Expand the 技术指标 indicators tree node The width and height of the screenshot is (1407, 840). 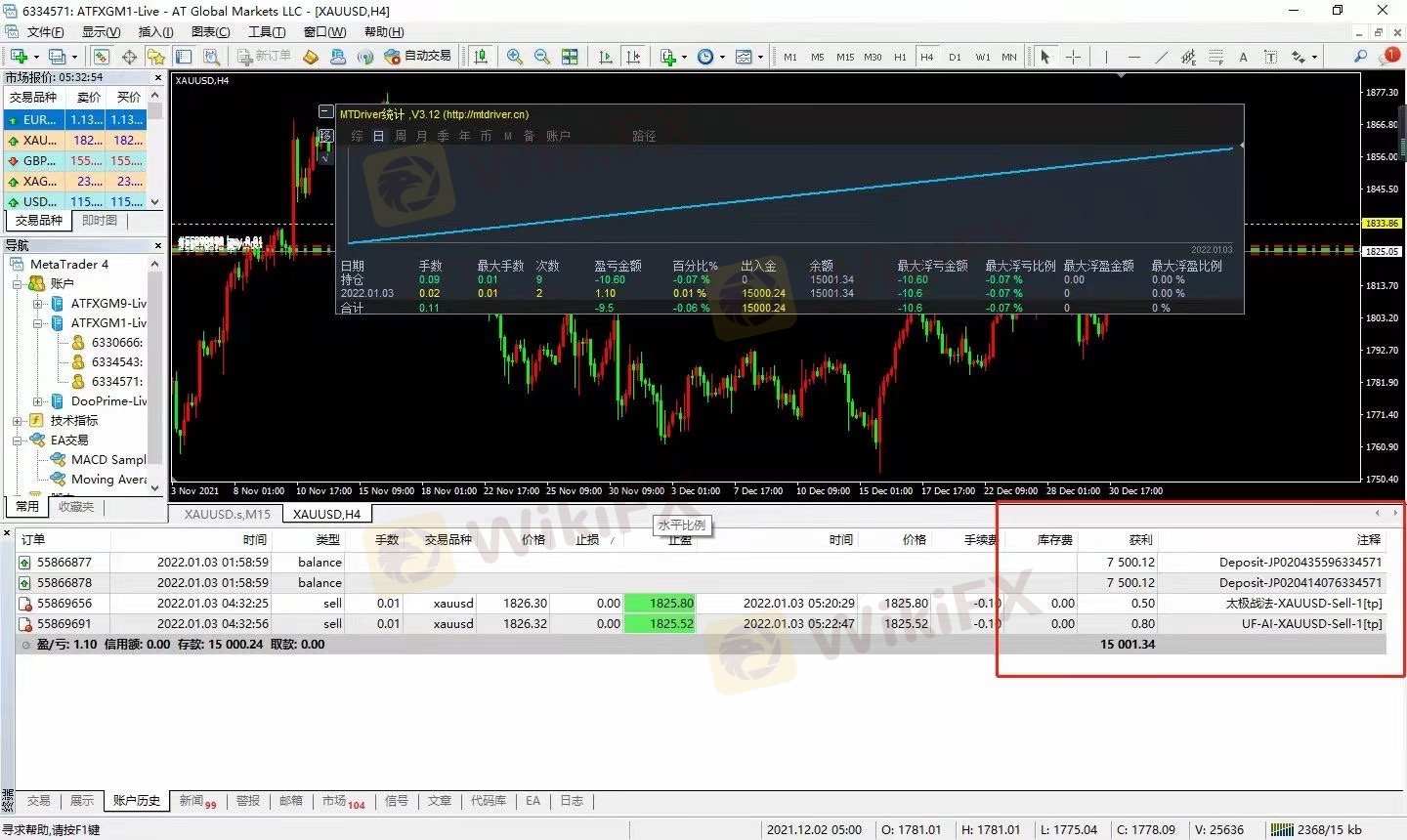coord(18,421)
